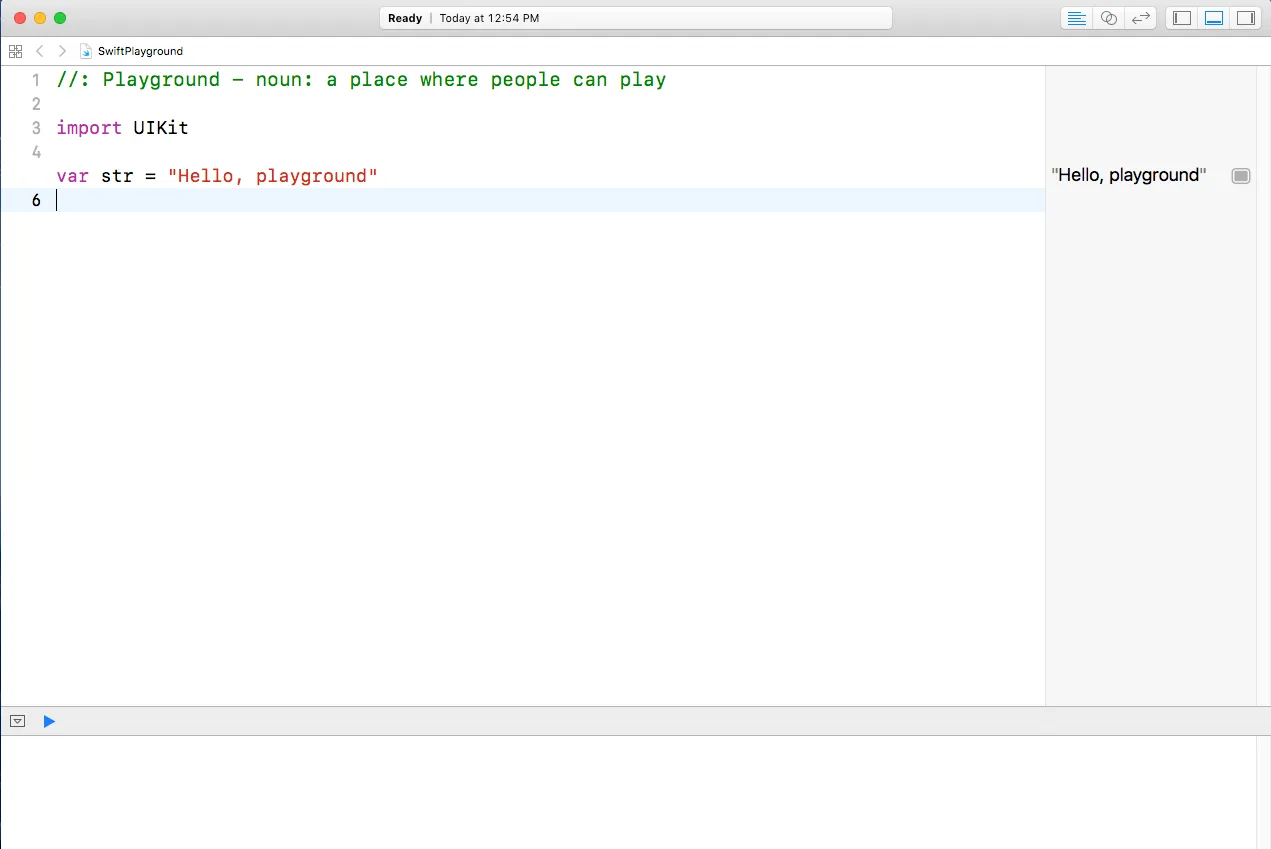The width and height of the screenshot is (1271, 849).
Task: Open the related items grid menu
Action: pos(15,51)
